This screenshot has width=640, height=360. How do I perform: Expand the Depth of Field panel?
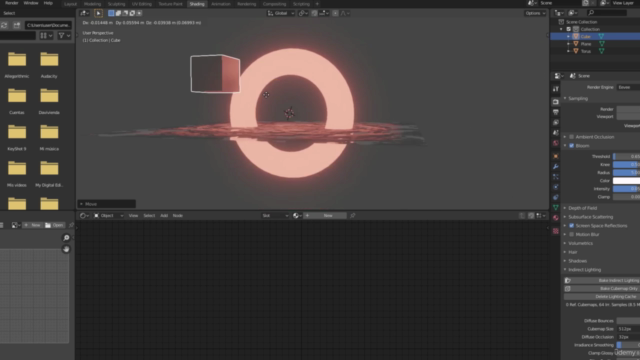coord(581,208)
